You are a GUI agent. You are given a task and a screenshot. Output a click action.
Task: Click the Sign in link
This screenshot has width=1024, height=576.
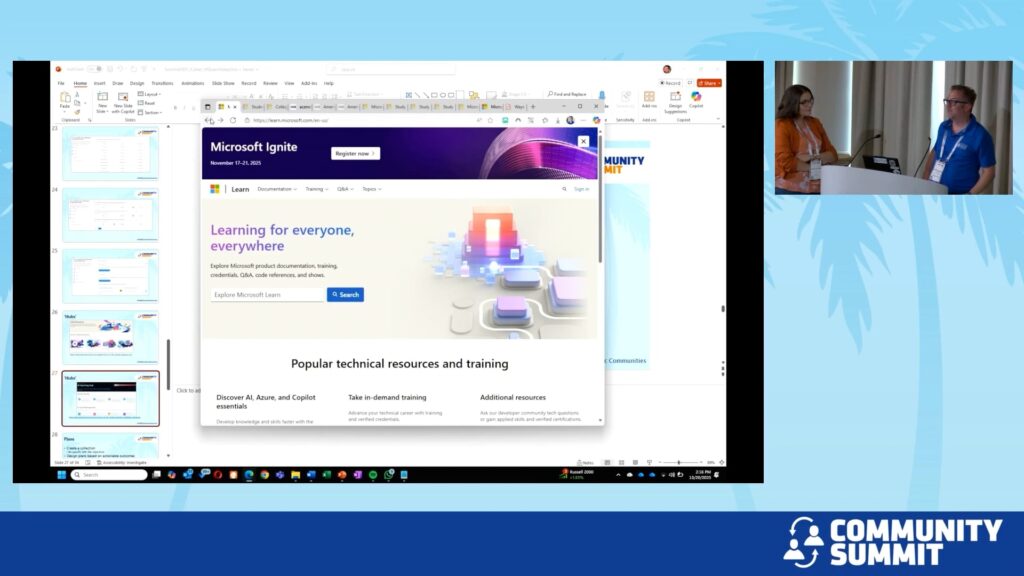pyautogui.click(x=581, y=189)
